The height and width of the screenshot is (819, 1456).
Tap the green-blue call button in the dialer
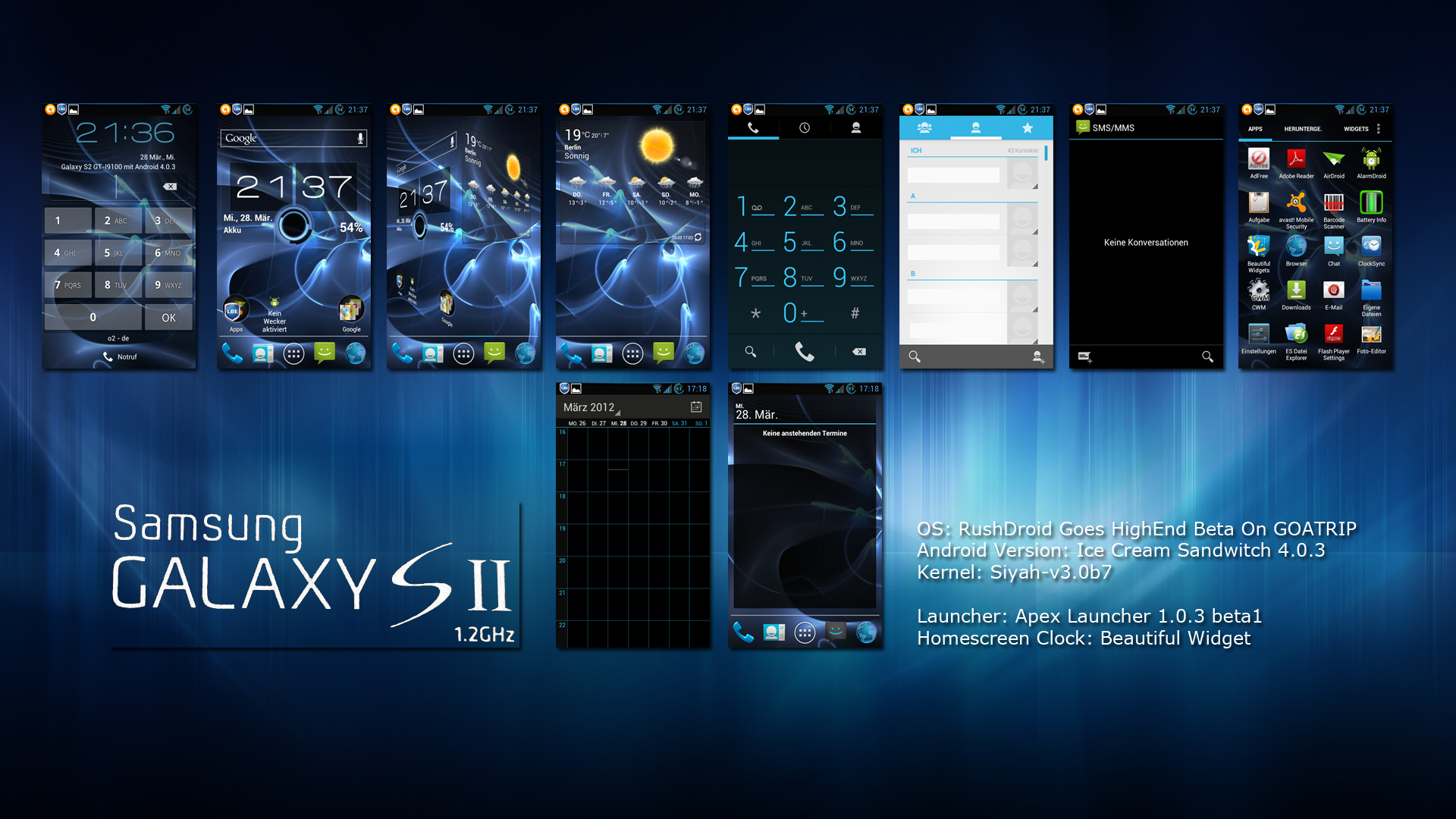pos(805,351)
